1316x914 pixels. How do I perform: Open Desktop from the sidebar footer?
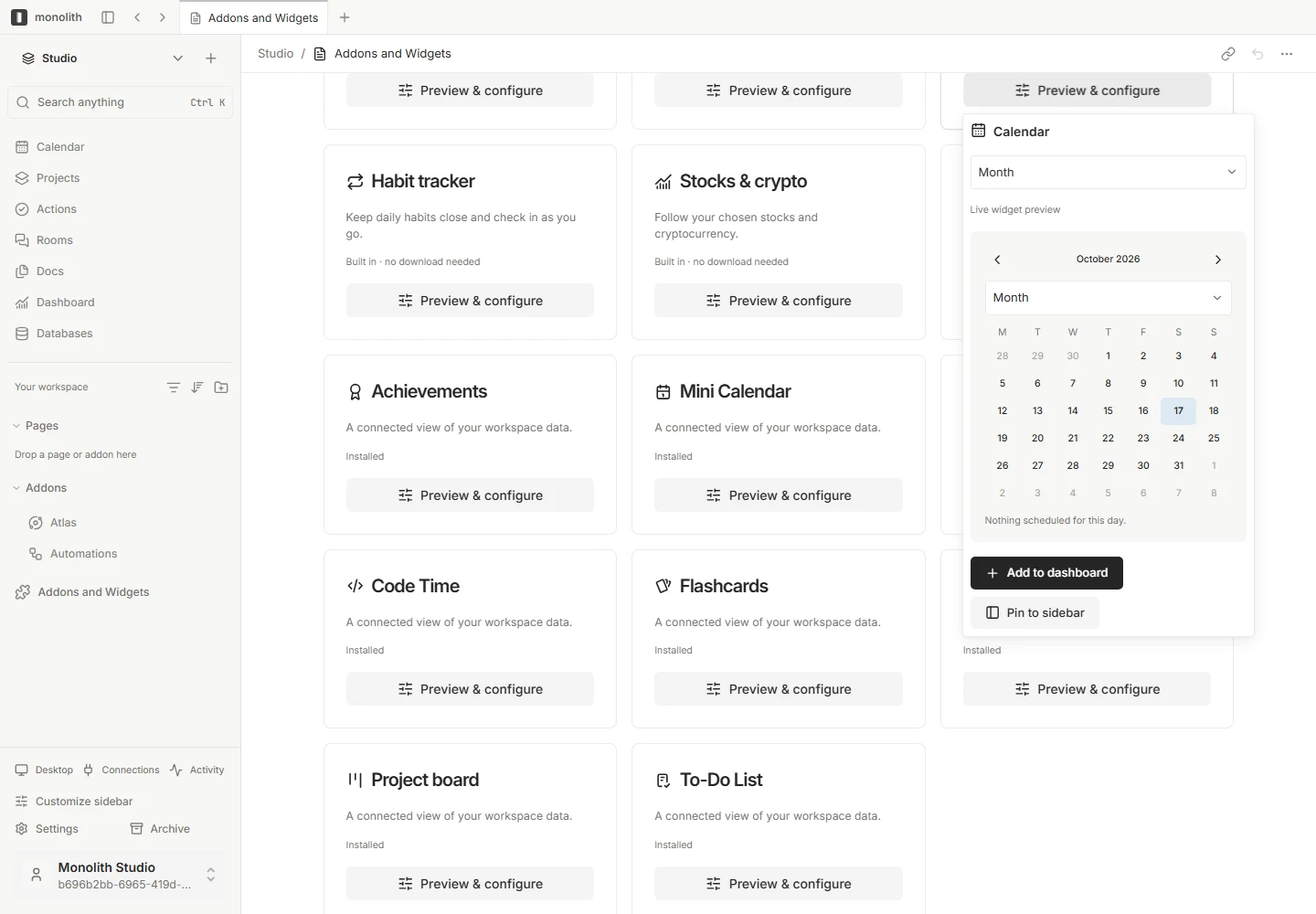click(44, 770)
